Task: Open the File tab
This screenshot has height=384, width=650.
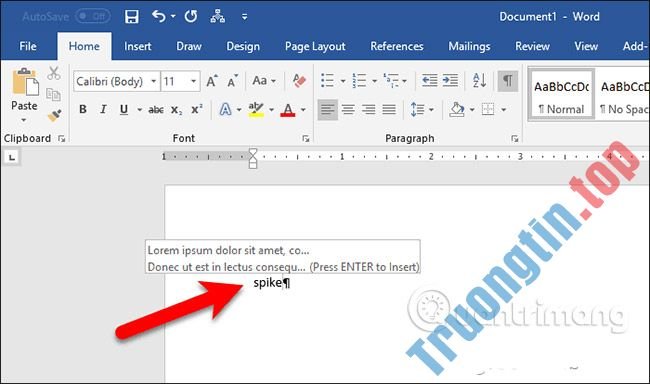Action: [x=28, y=46]
